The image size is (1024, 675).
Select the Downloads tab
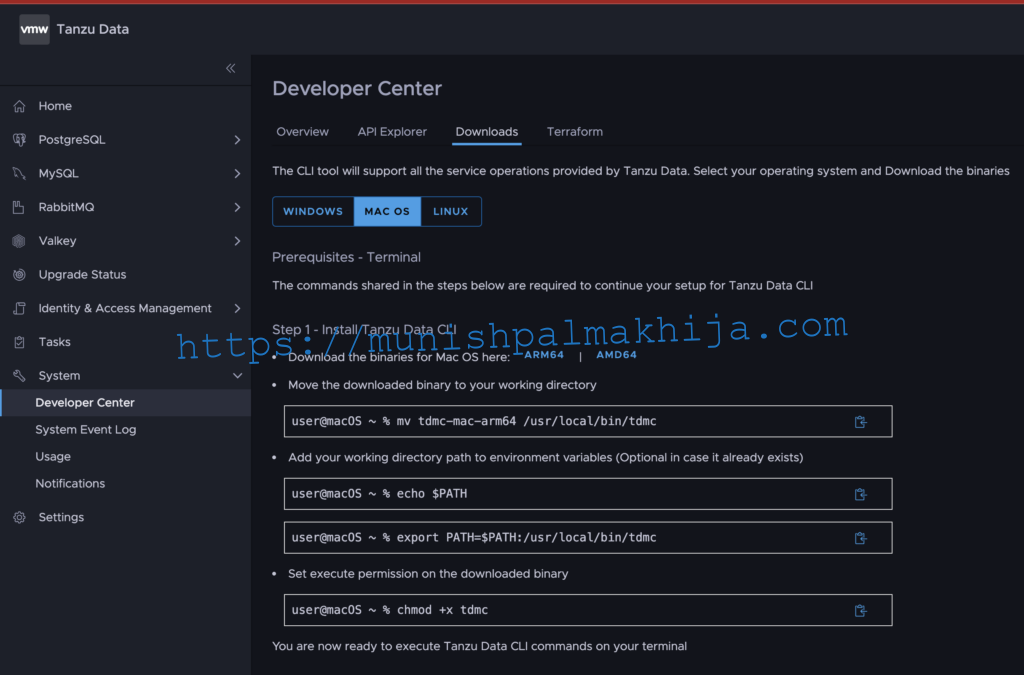(487, 132)
